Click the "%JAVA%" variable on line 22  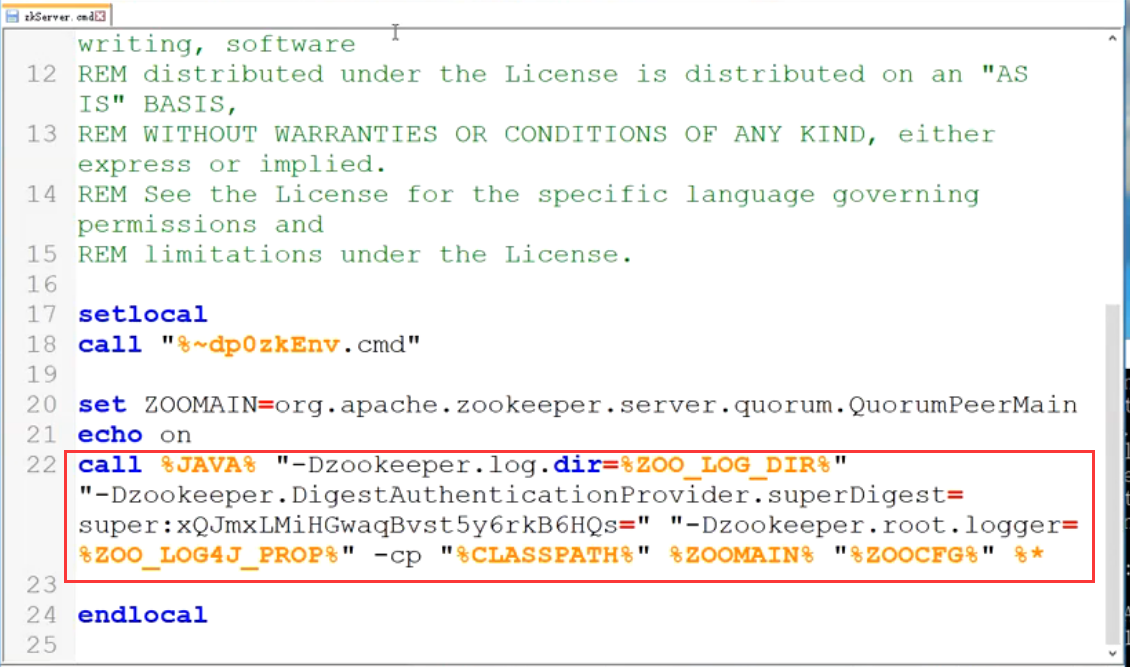pos(208,465)
